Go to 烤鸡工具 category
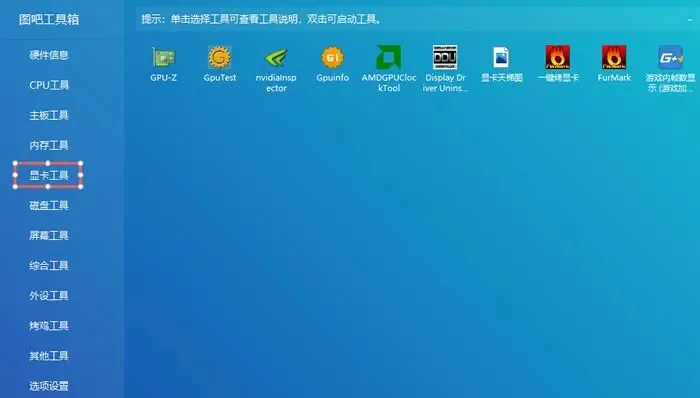The image size is (700, 398). pyautogui.click(x=49, y=326)
